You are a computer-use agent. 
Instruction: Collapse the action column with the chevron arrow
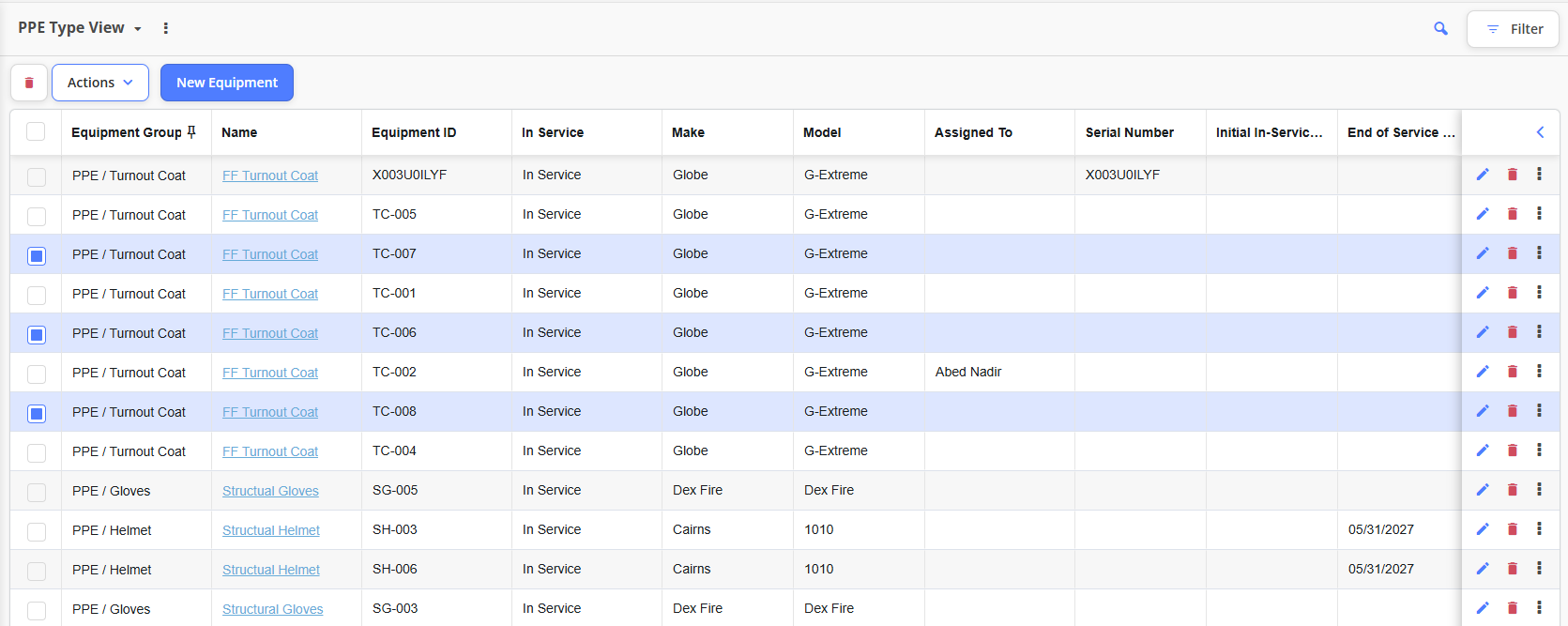(x=1540, y=132)
